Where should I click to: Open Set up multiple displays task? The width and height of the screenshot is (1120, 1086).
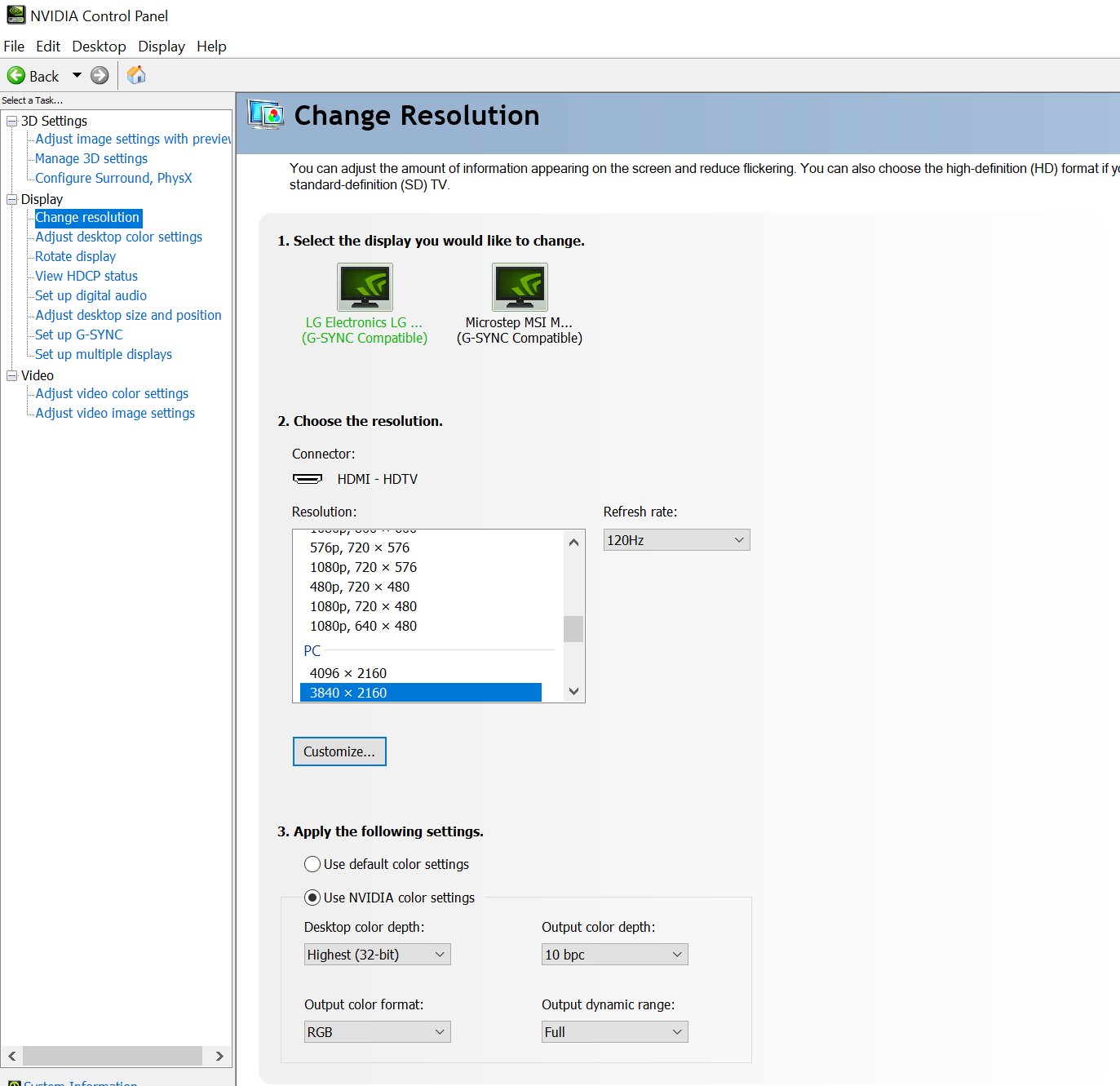tap(104, 355)
